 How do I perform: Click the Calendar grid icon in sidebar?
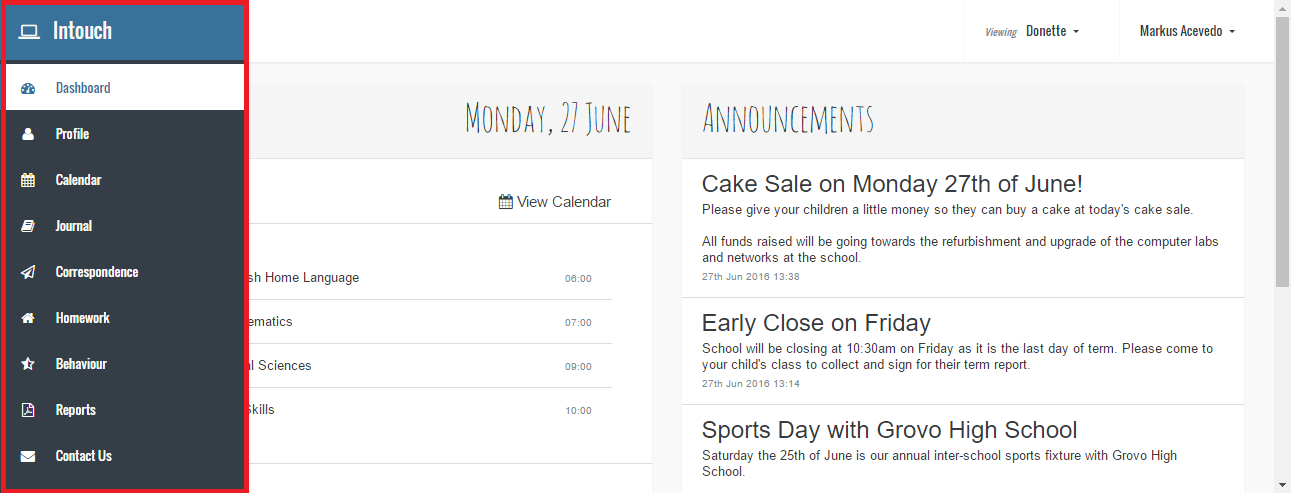tap(28, 180)
